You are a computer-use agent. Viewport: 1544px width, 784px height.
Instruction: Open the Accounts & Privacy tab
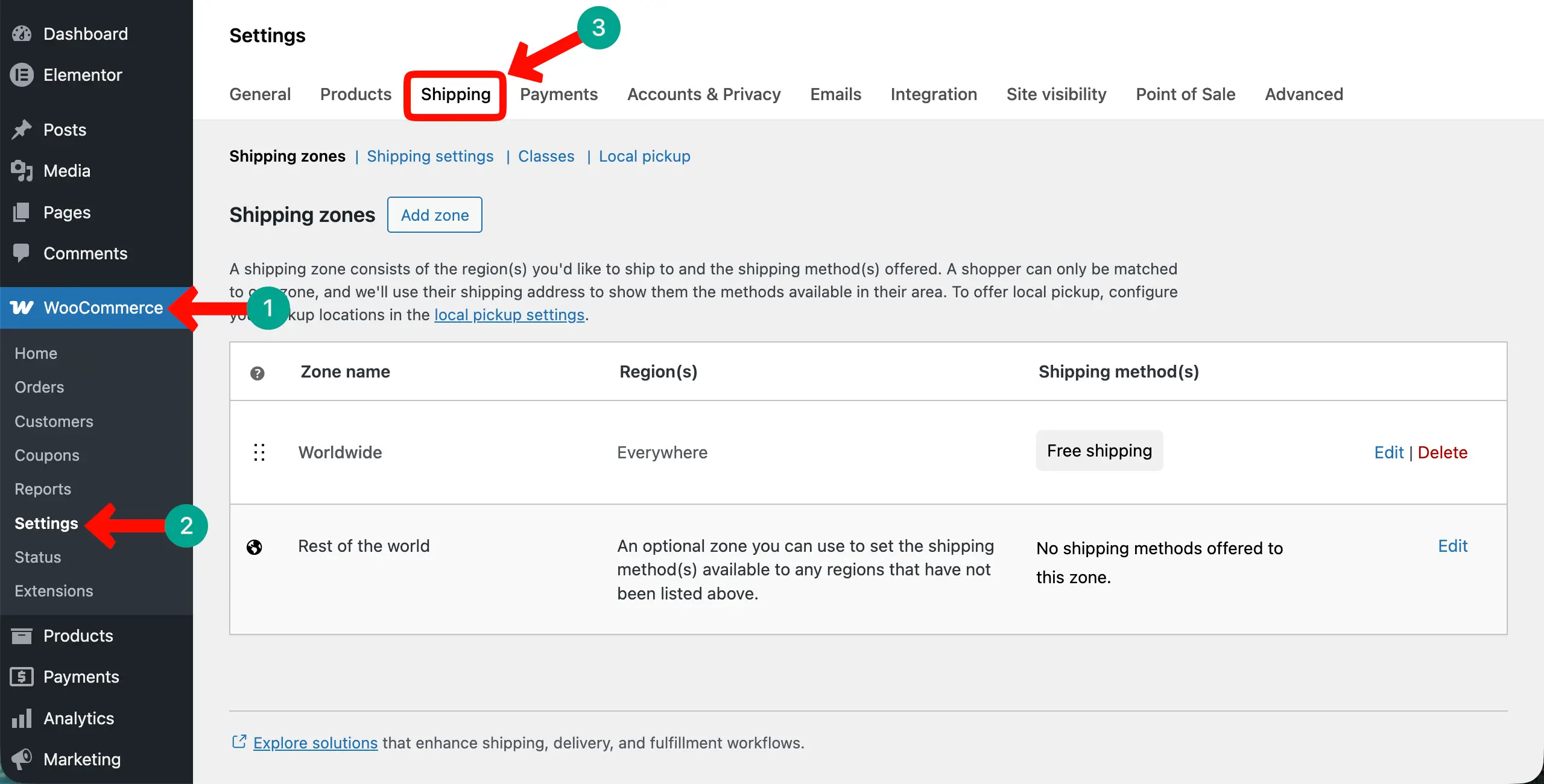pos(704,94)
